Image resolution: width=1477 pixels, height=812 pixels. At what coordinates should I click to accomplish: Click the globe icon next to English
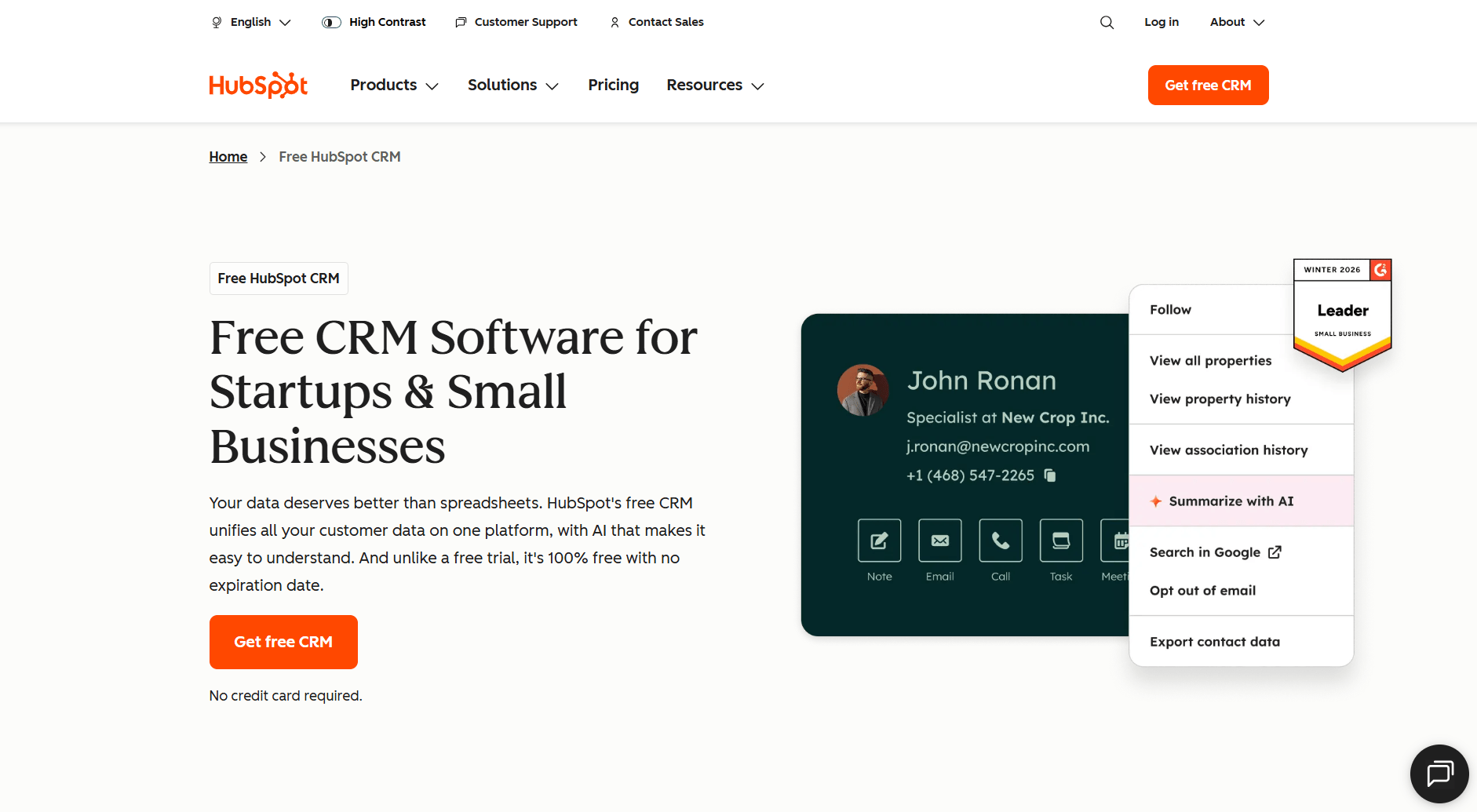point(217,23)
